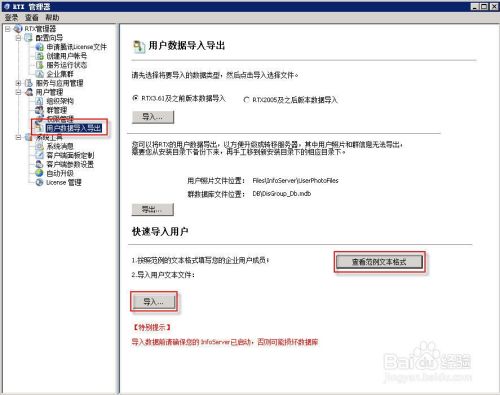Click 导入 button under version radio options
500x395 pixels.
click(153, 117)
